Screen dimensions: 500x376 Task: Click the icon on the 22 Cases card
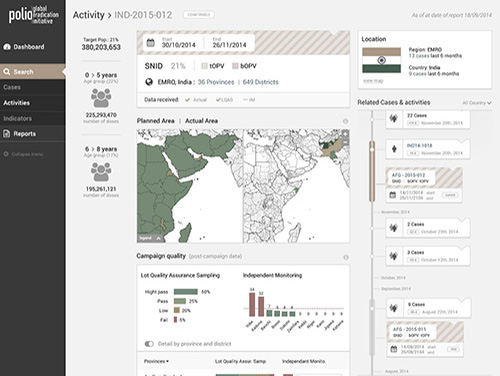point(394,118)
